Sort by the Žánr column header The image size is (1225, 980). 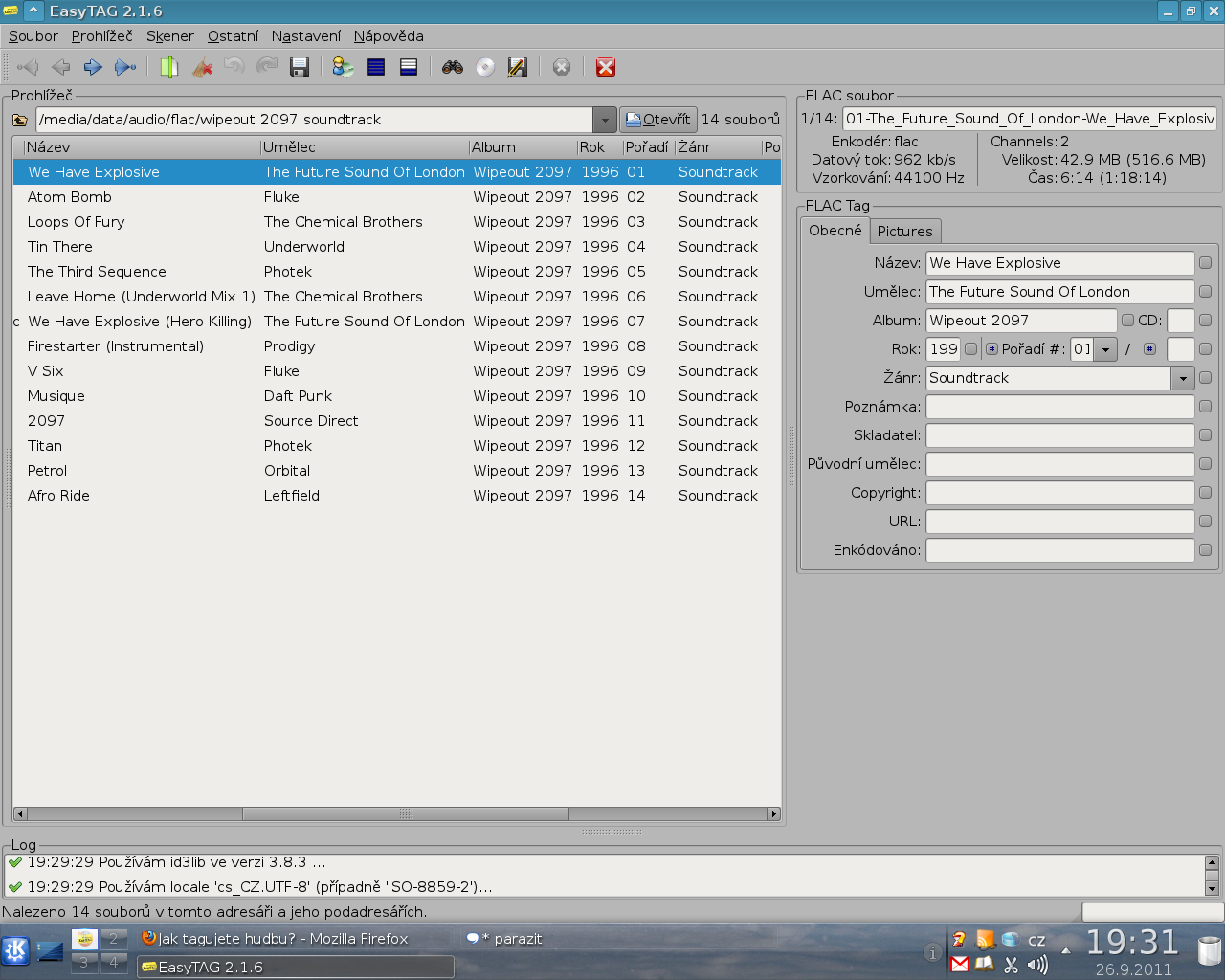pos(718,147)
